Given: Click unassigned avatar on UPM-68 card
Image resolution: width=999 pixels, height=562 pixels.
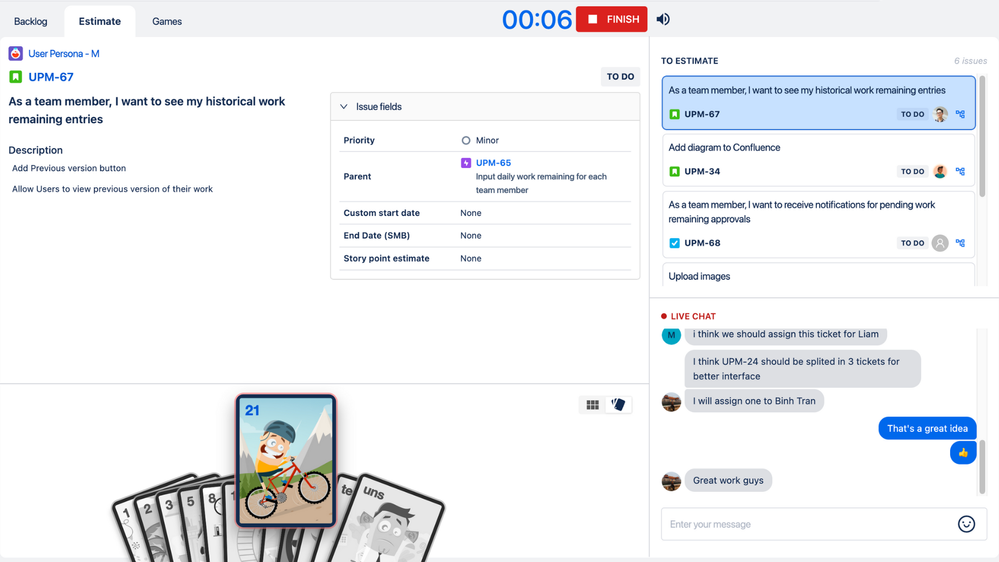Looking at the screenshot, I should click(x=940, y=243).
